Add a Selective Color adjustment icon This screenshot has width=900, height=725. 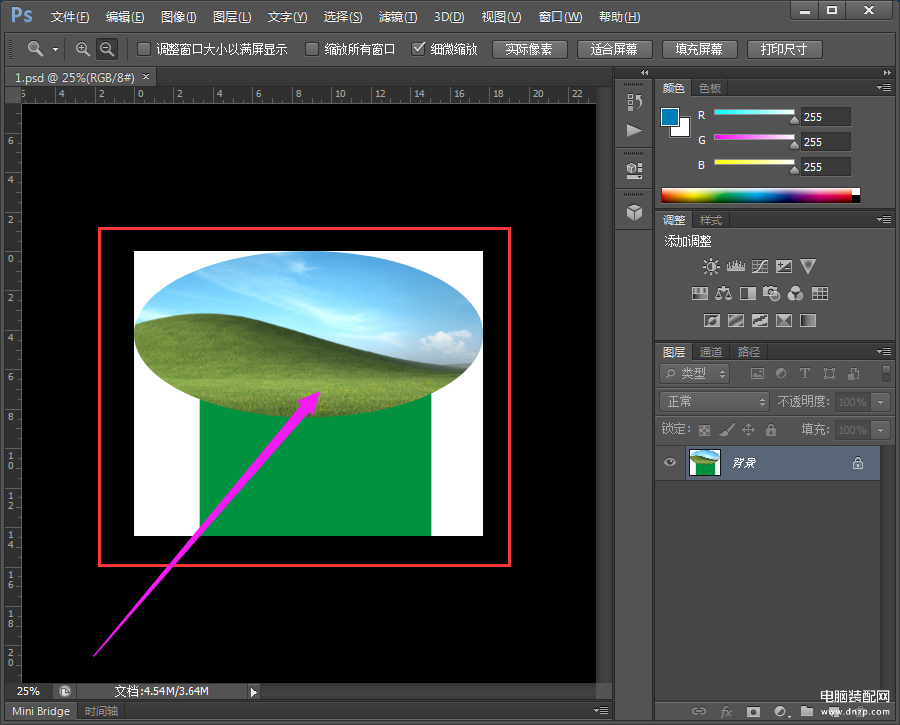(784, 320)
